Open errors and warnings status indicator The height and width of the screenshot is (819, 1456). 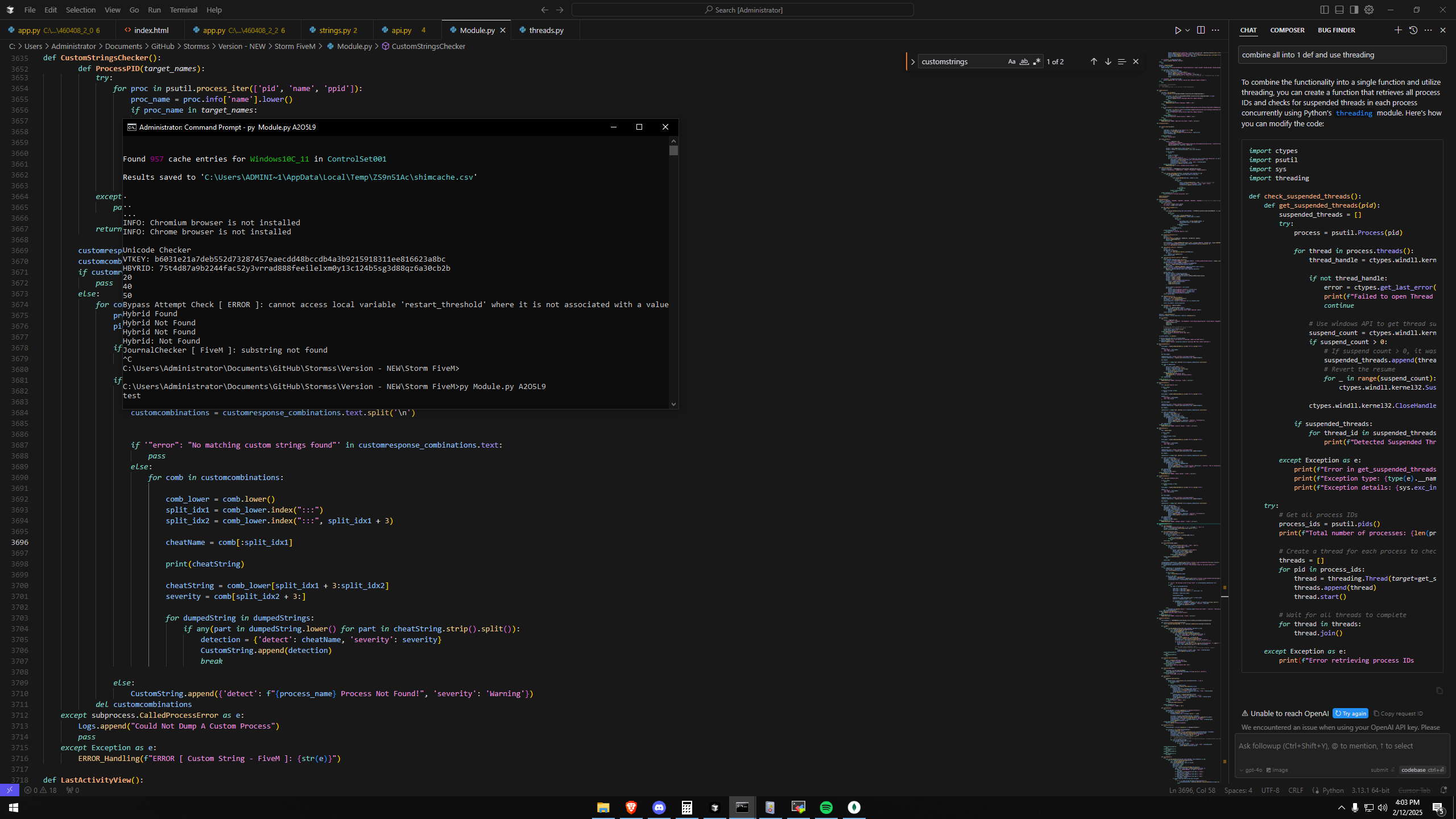40,790
